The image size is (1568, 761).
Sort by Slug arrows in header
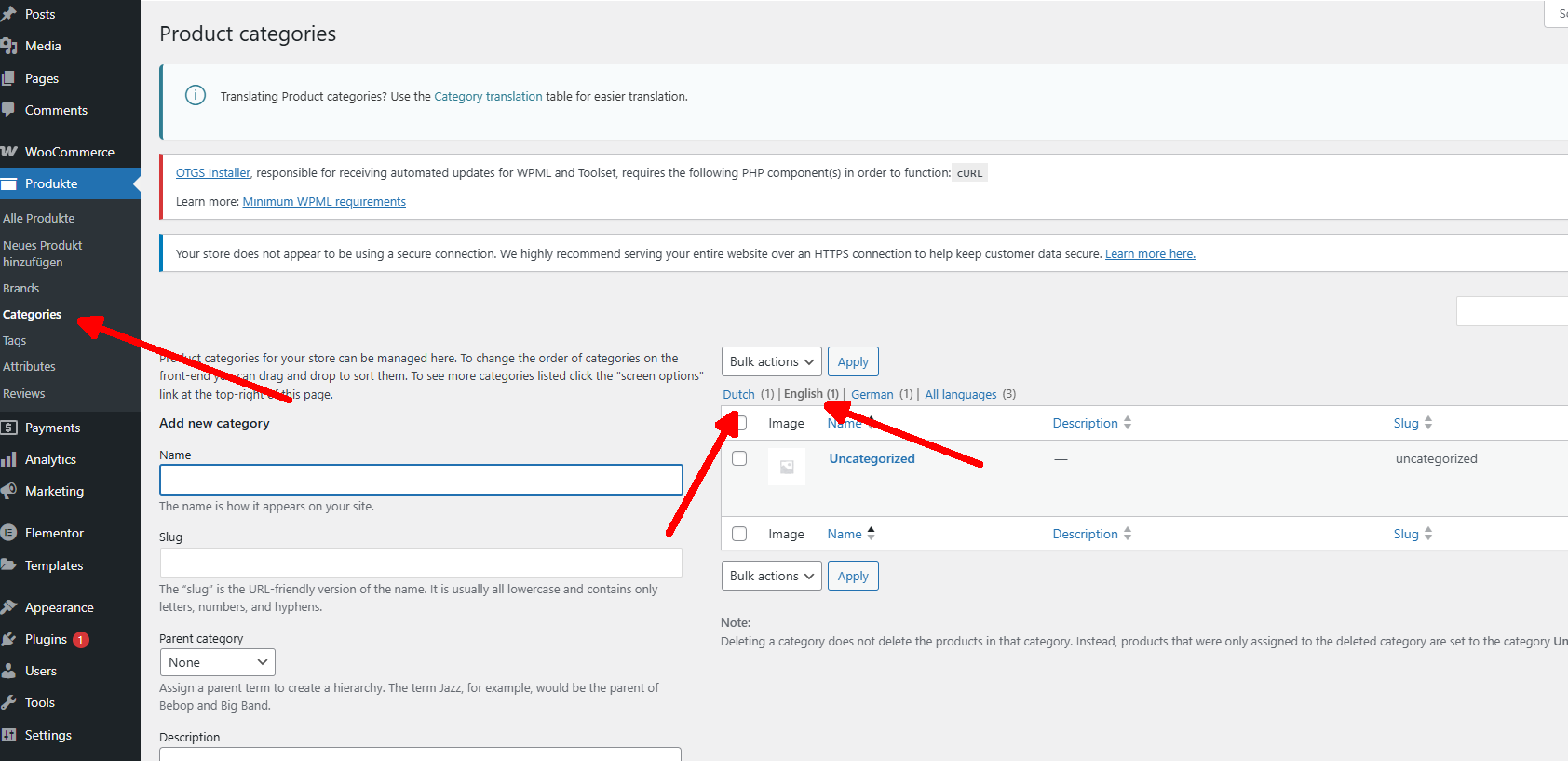(x=1428, y=423)
